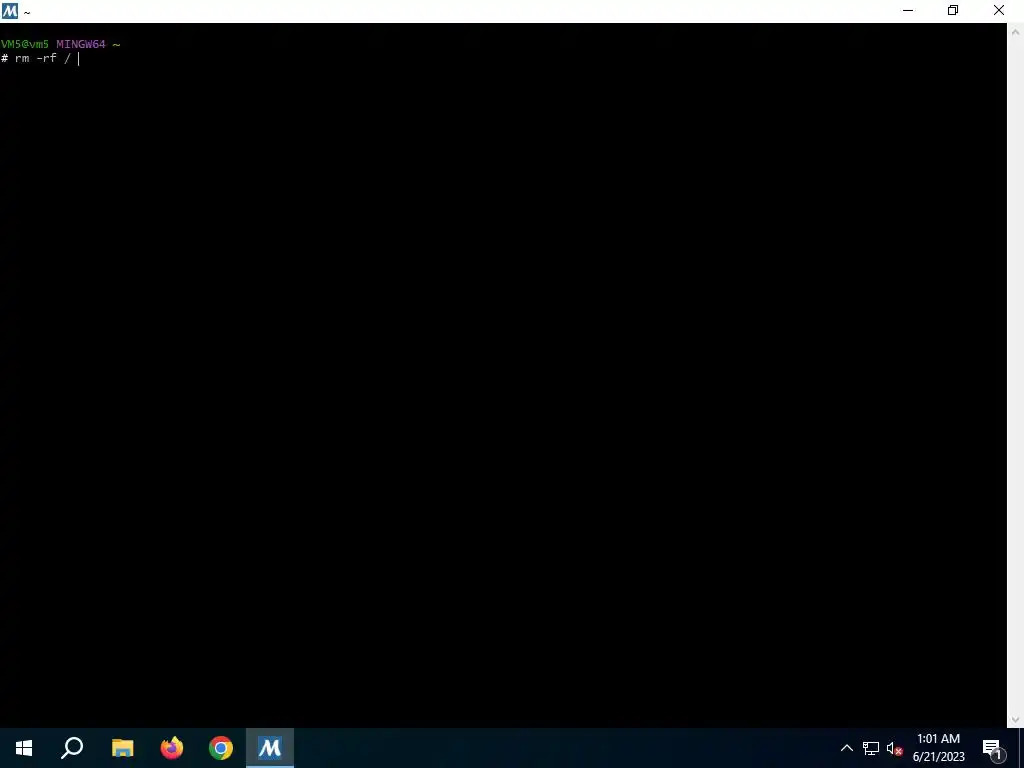This screenshot has height=768, width=1024.
Task: Open the Windows Start menu
Action: [24, 748]
